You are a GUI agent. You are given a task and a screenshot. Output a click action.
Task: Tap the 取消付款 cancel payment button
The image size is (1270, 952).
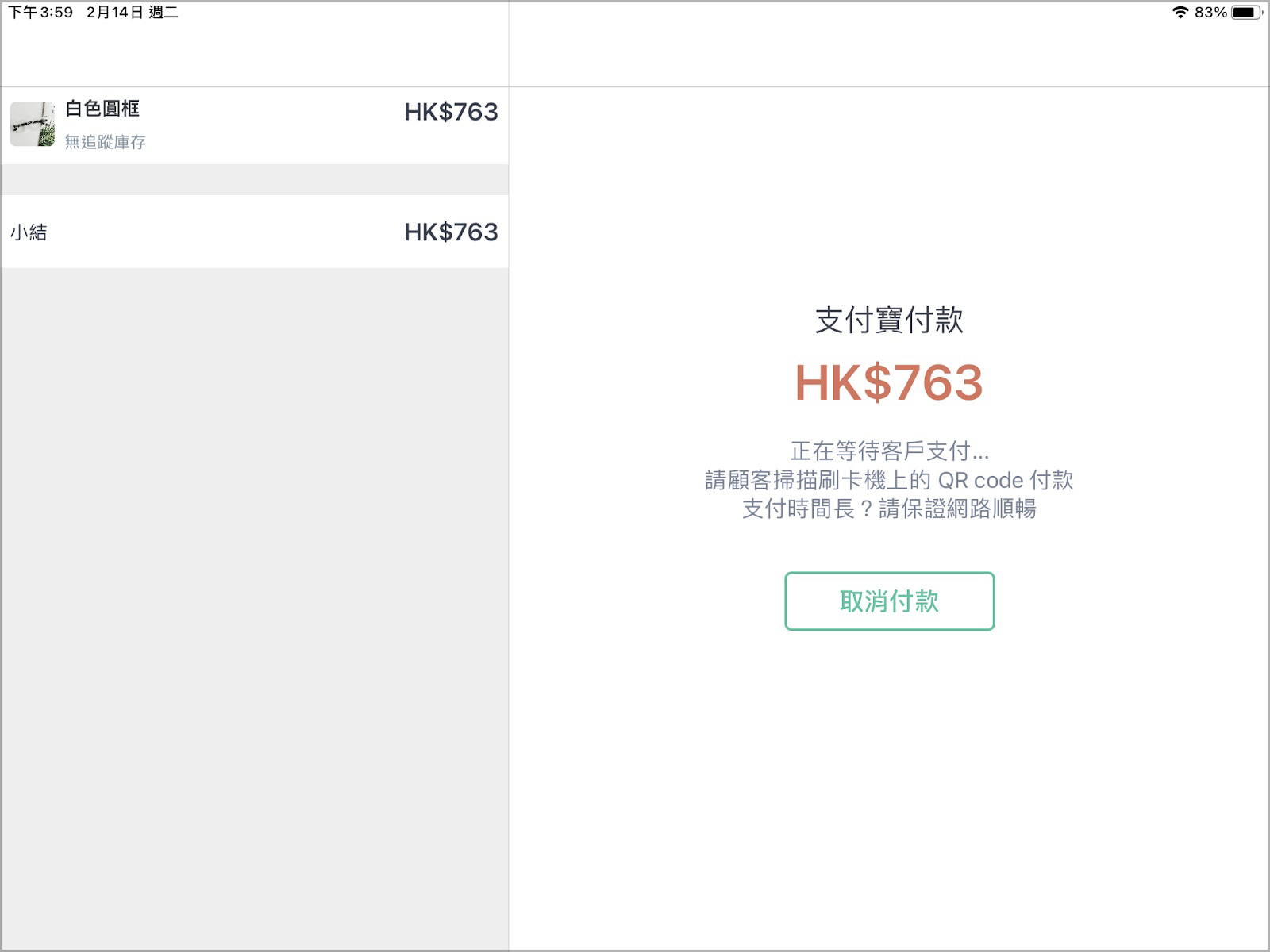pyautogui.click(x=889, y=601)
